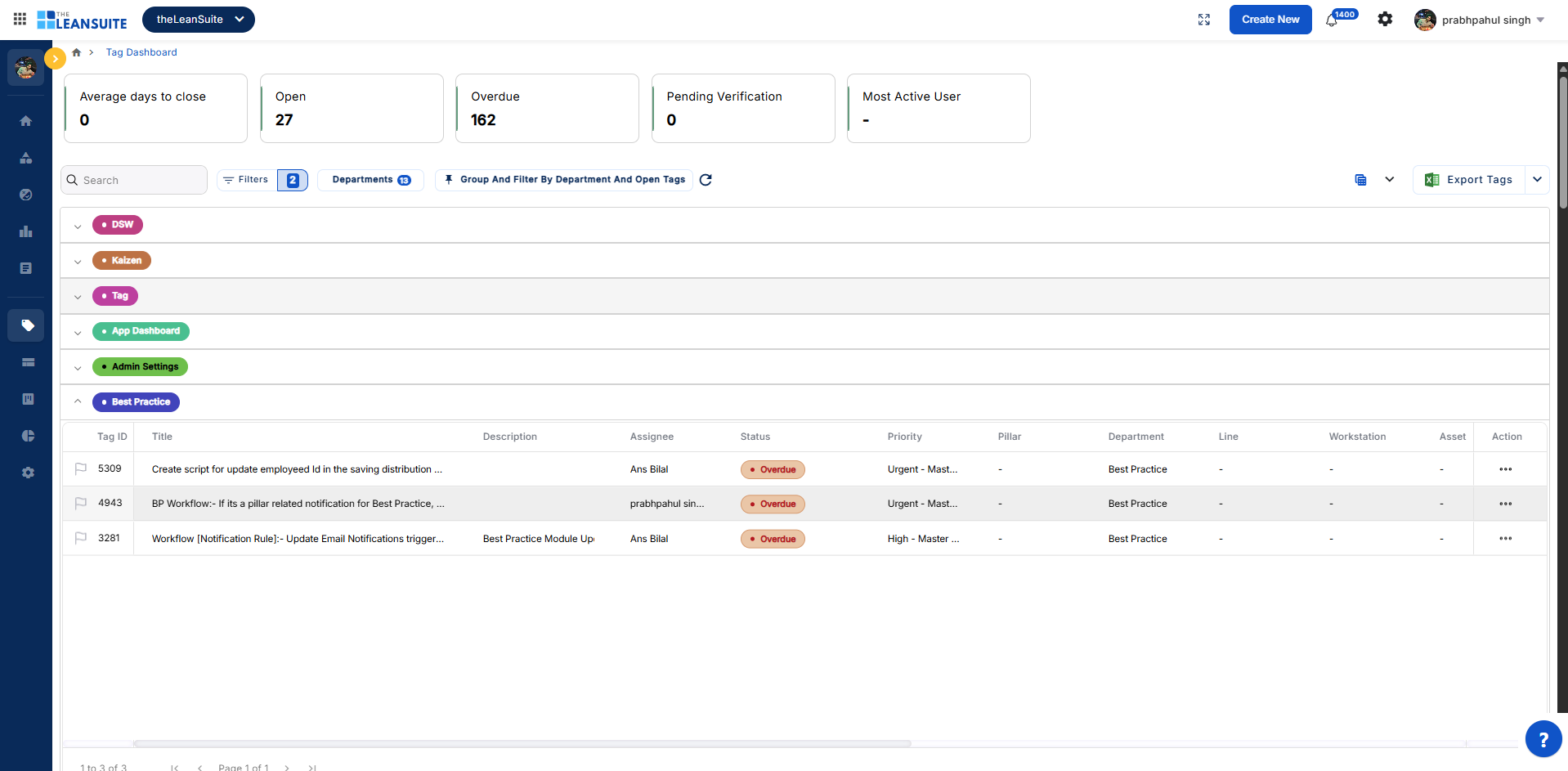Open the apps grid launcher icon
The height and width of the screenshot is (771, 1568).
[x=20, y=19]
